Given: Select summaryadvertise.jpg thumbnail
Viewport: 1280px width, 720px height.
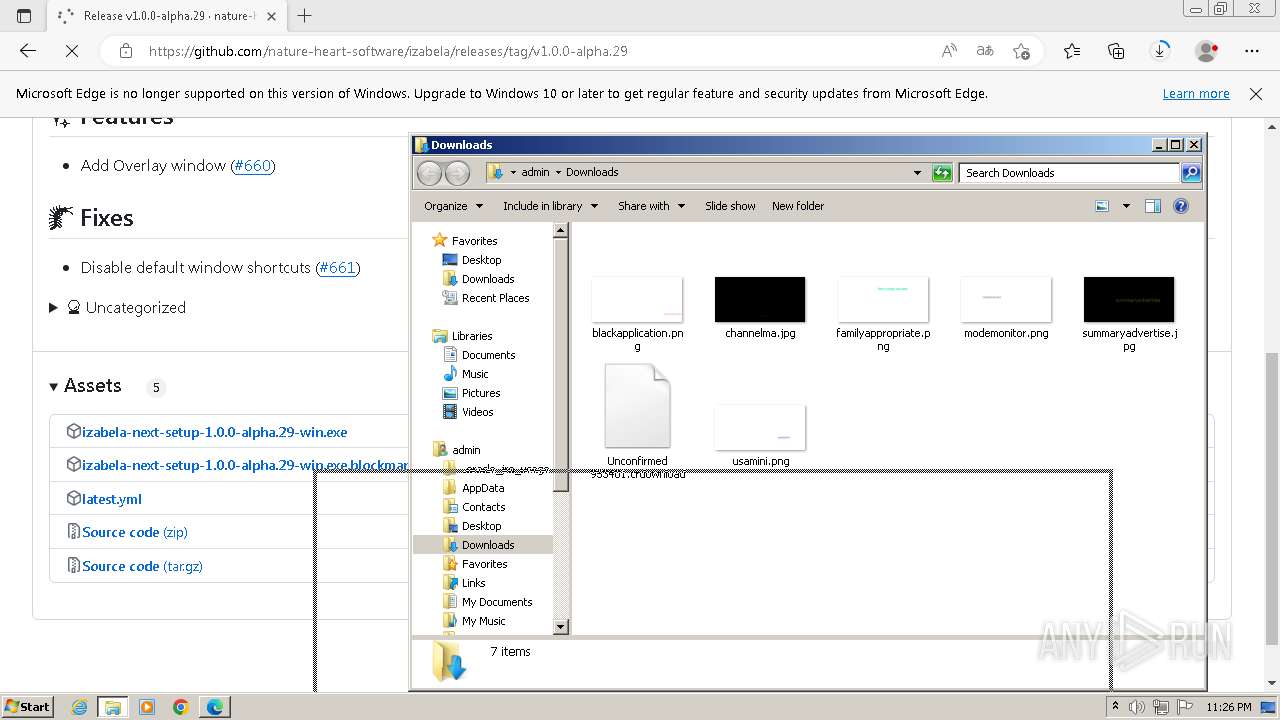Looking at the screenshot, I should pyautogui.click(x=1129, y=300).
